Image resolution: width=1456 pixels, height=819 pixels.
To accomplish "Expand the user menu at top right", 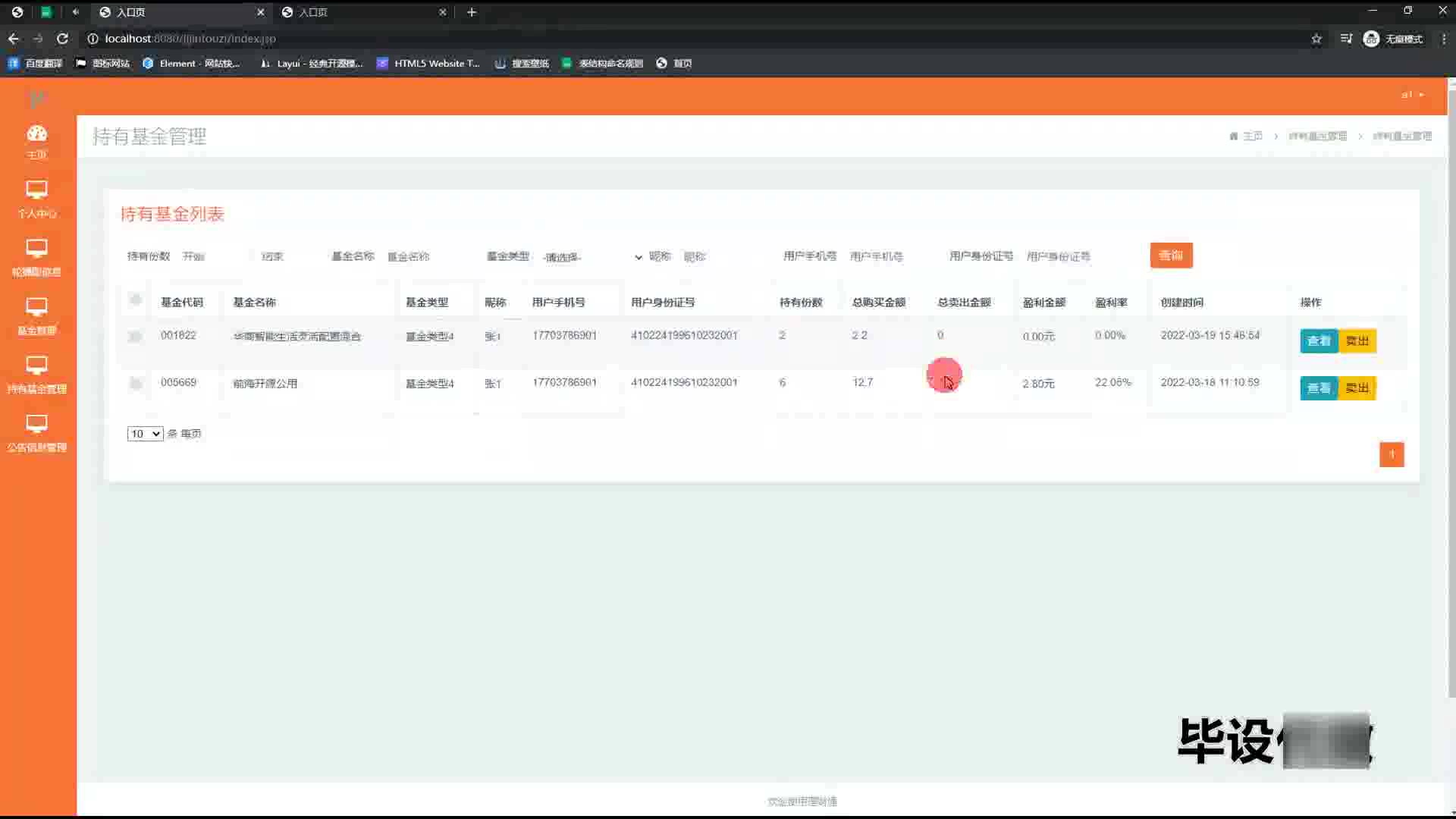I will pos(1412,95).
